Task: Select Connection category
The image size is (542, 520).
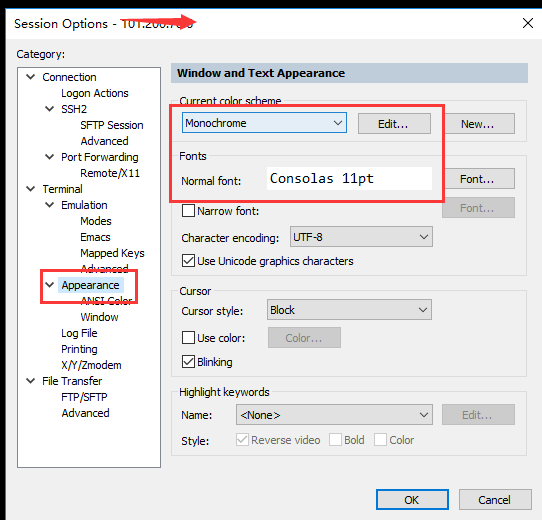Action: click(69, 77)
